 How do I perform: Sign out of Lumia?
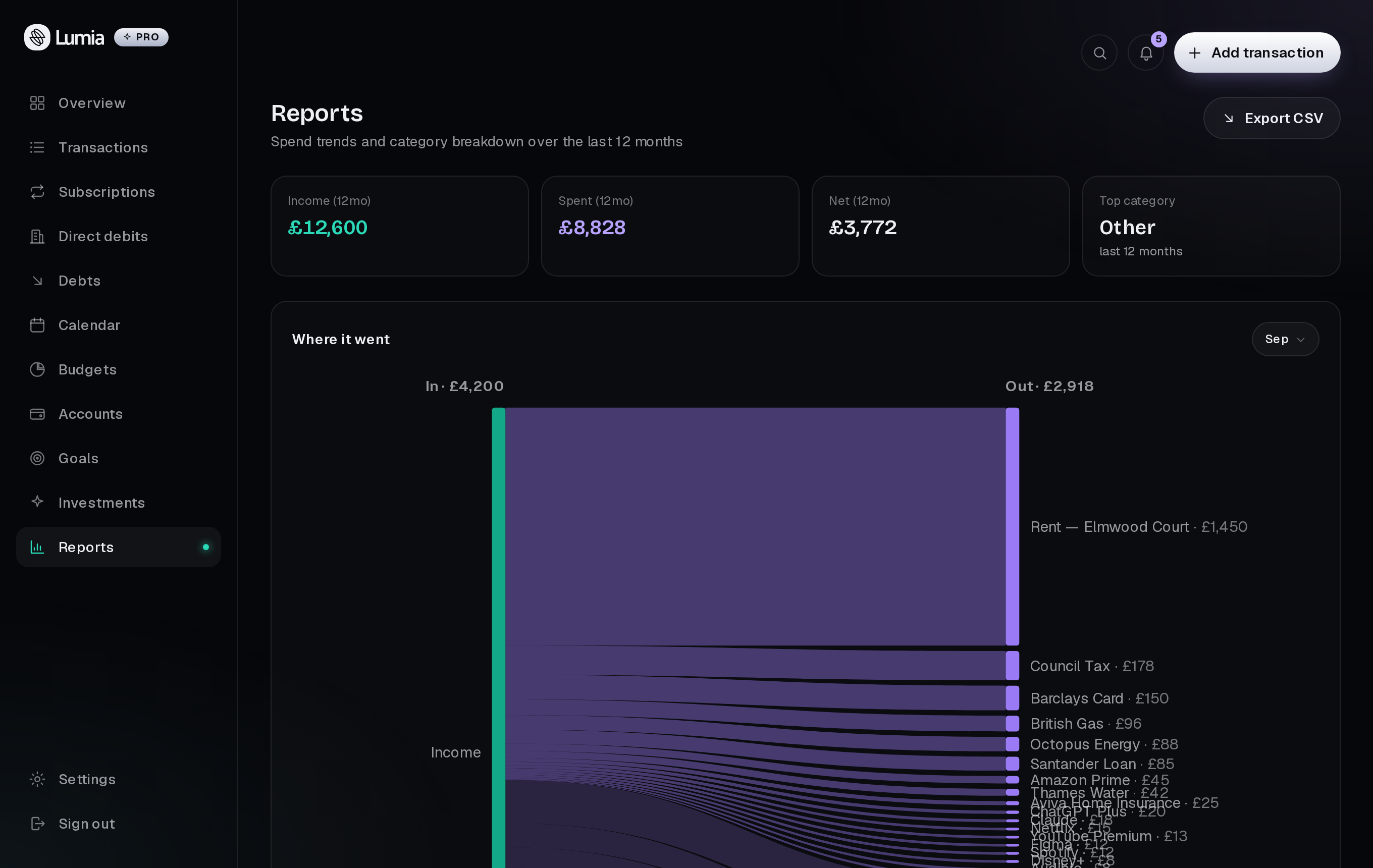(x=119, y=824)
